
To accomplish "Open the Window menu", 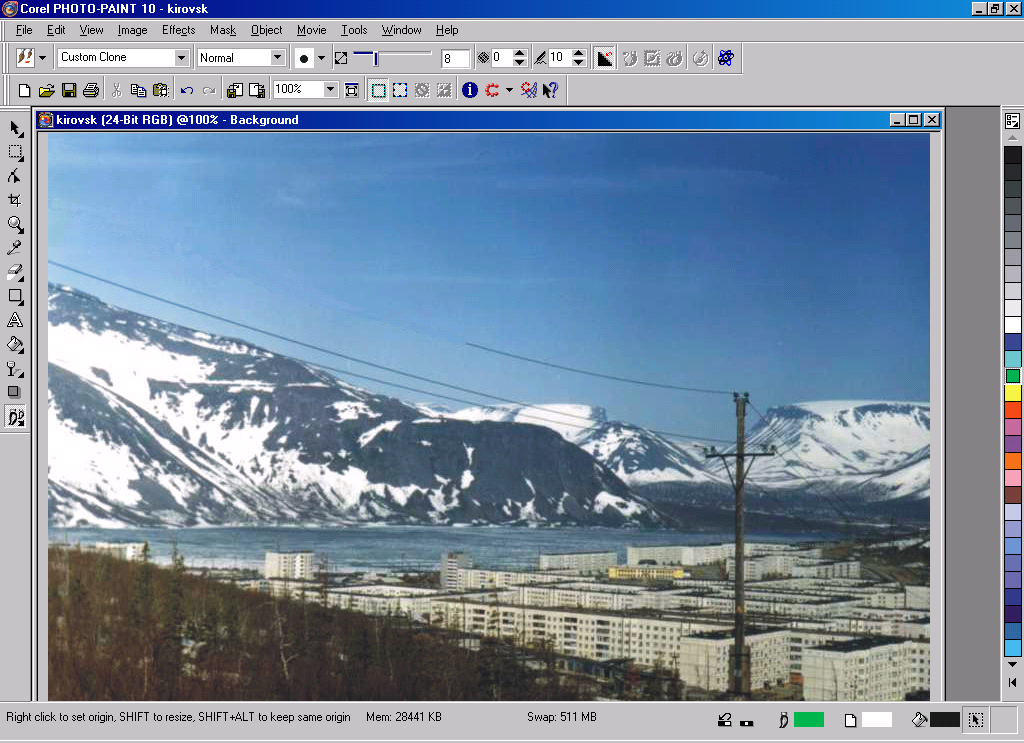I will tap(402, 30).
